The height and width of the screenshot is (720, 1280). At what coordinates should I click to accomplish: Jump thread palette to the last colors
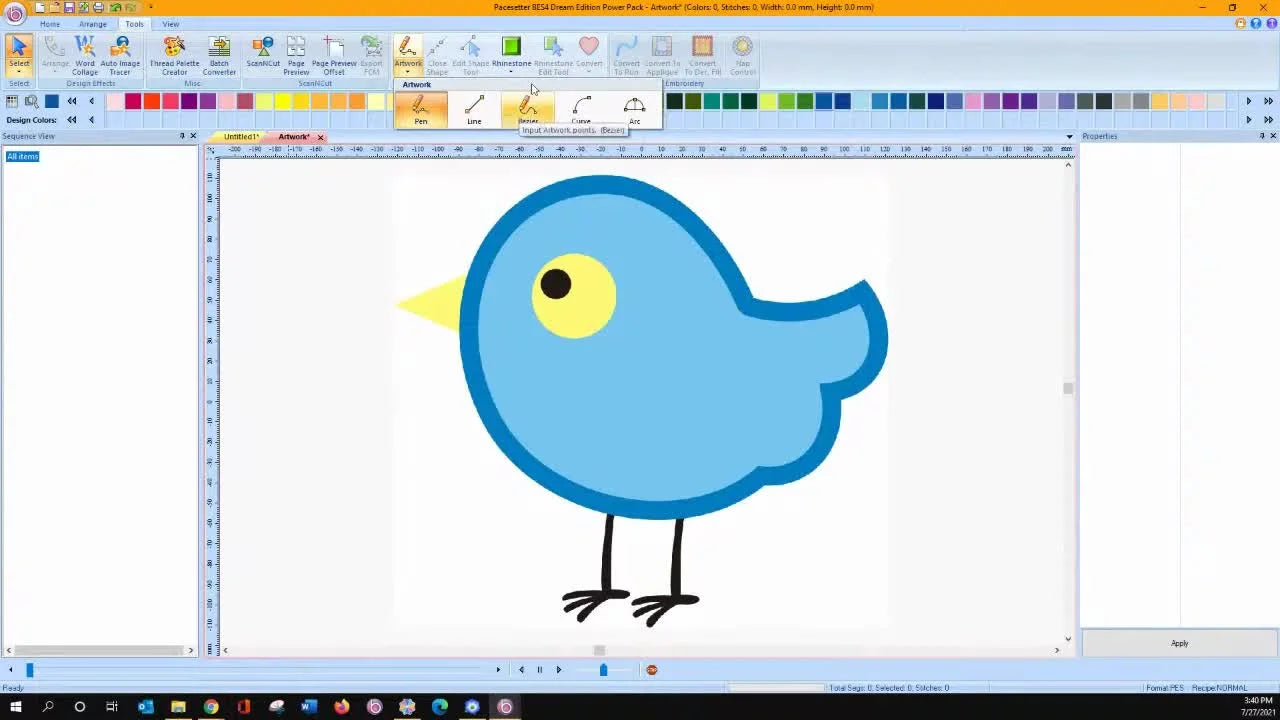pyautogui.click(x=1268, y=101)
